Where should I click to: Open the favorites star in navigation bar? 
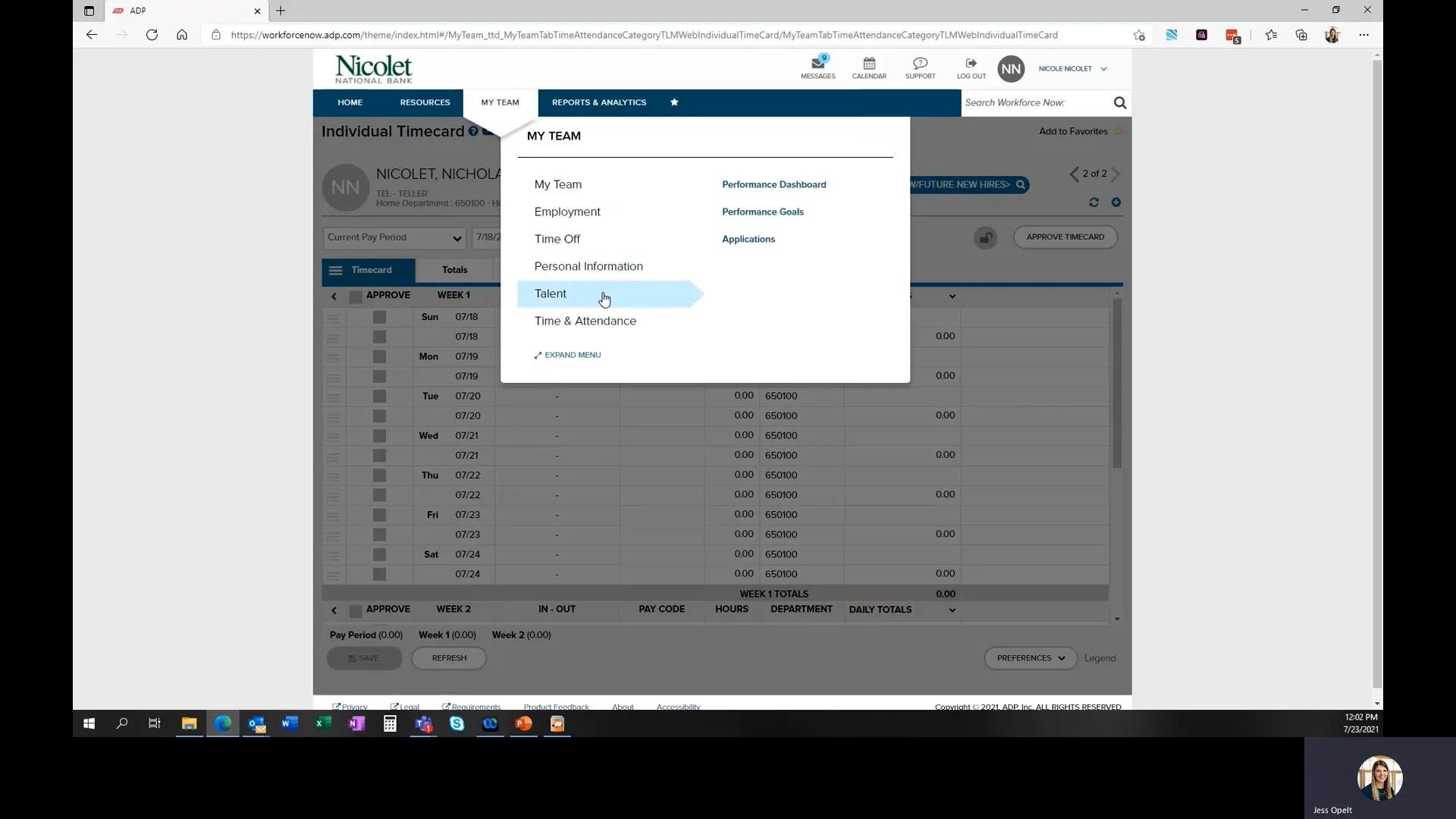click(674, 102)
